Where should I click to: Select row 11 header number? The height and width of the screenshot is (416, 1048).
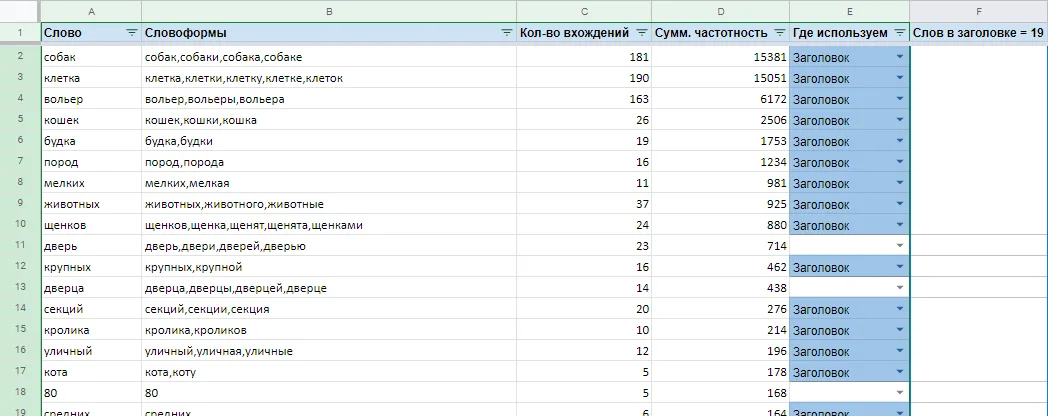tap(20, 246)
